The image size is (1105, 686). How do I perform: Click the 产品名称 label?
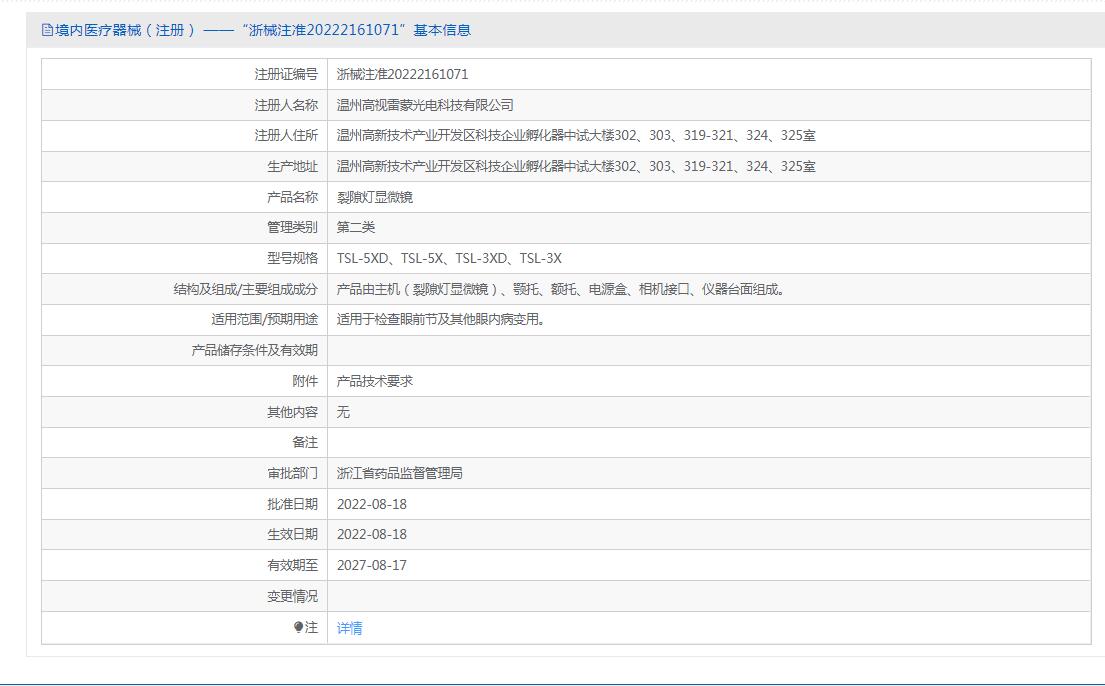[292, 197]
